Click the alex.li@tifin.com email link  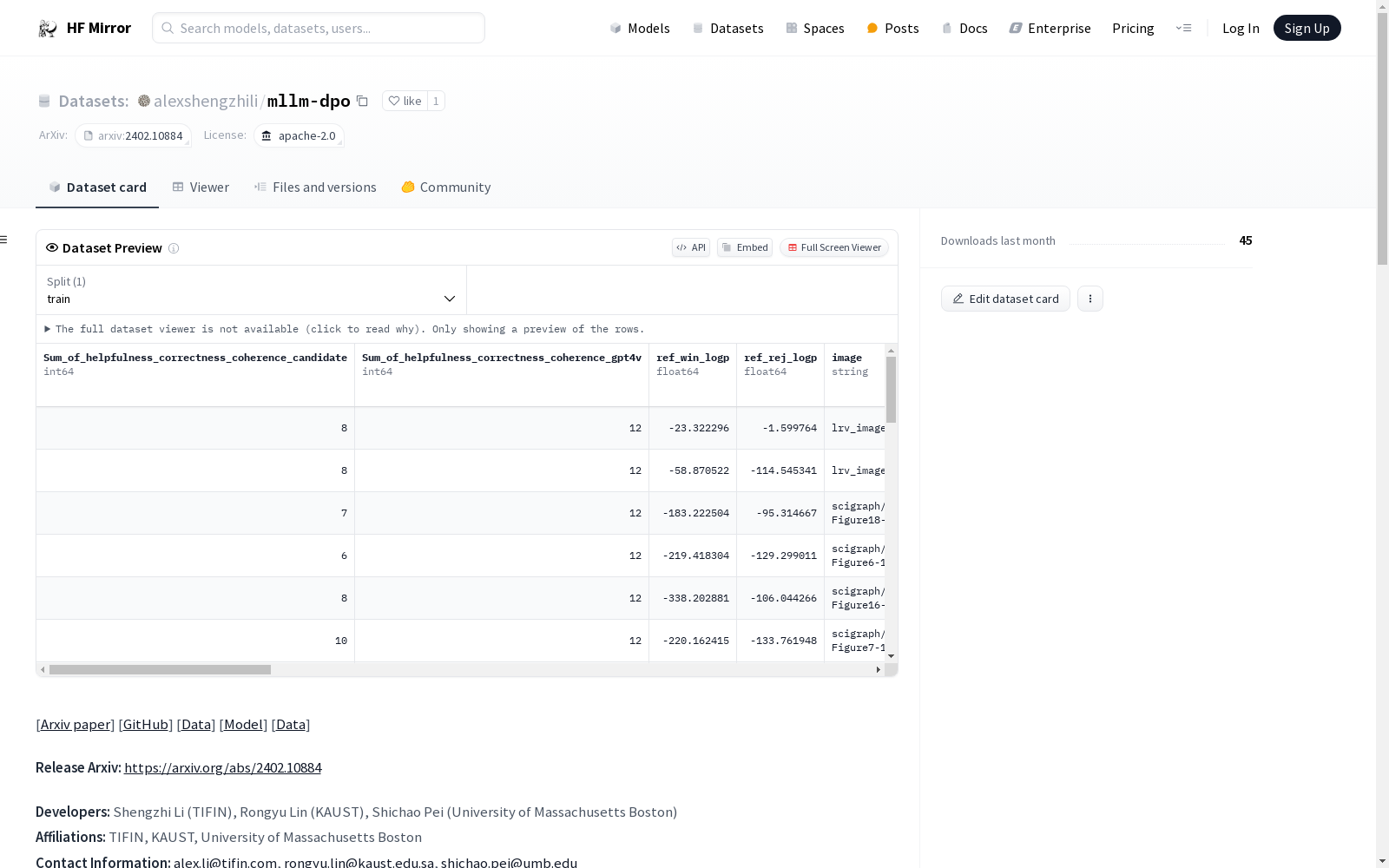click(x=226, y=863)
